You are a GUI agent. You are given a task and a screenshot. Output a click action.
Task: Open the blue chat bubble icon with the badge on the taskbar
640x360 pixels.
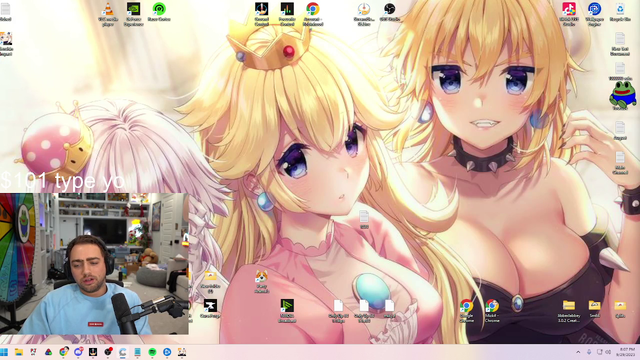[x=78, y=352]
